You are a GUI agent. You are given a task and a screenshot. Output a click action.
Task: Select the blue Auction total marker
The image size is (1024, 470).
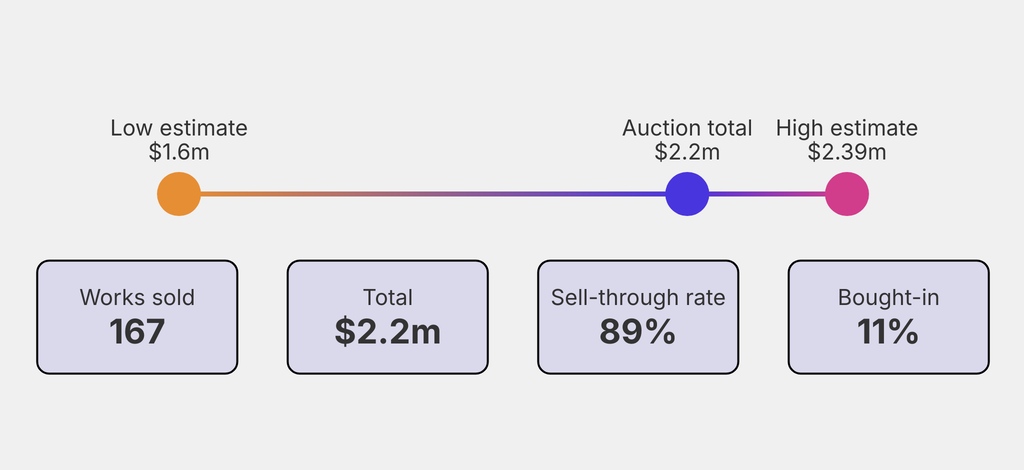687,194
